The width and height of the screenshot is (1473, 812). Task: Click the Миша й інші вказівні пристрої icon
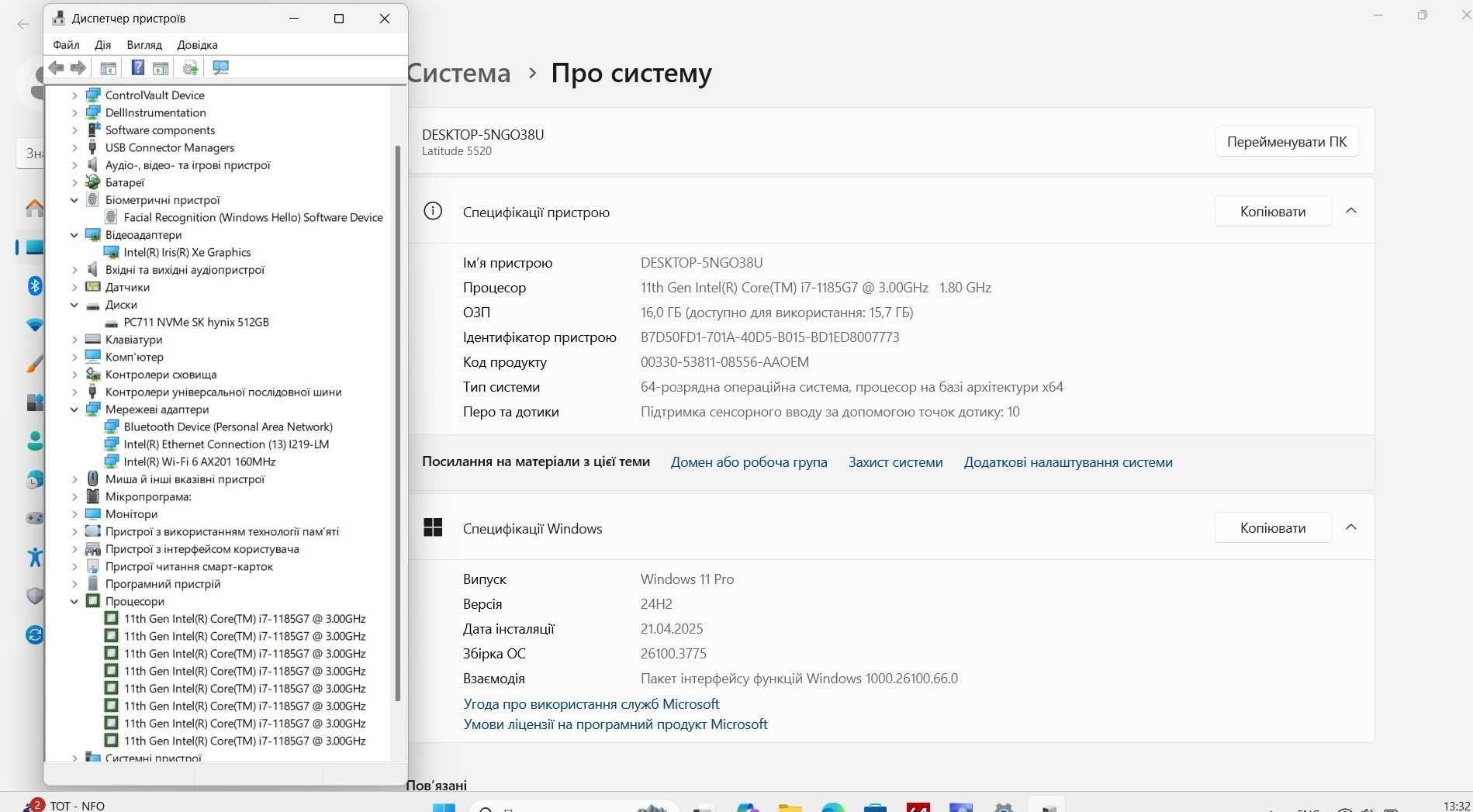coord(93,479)
